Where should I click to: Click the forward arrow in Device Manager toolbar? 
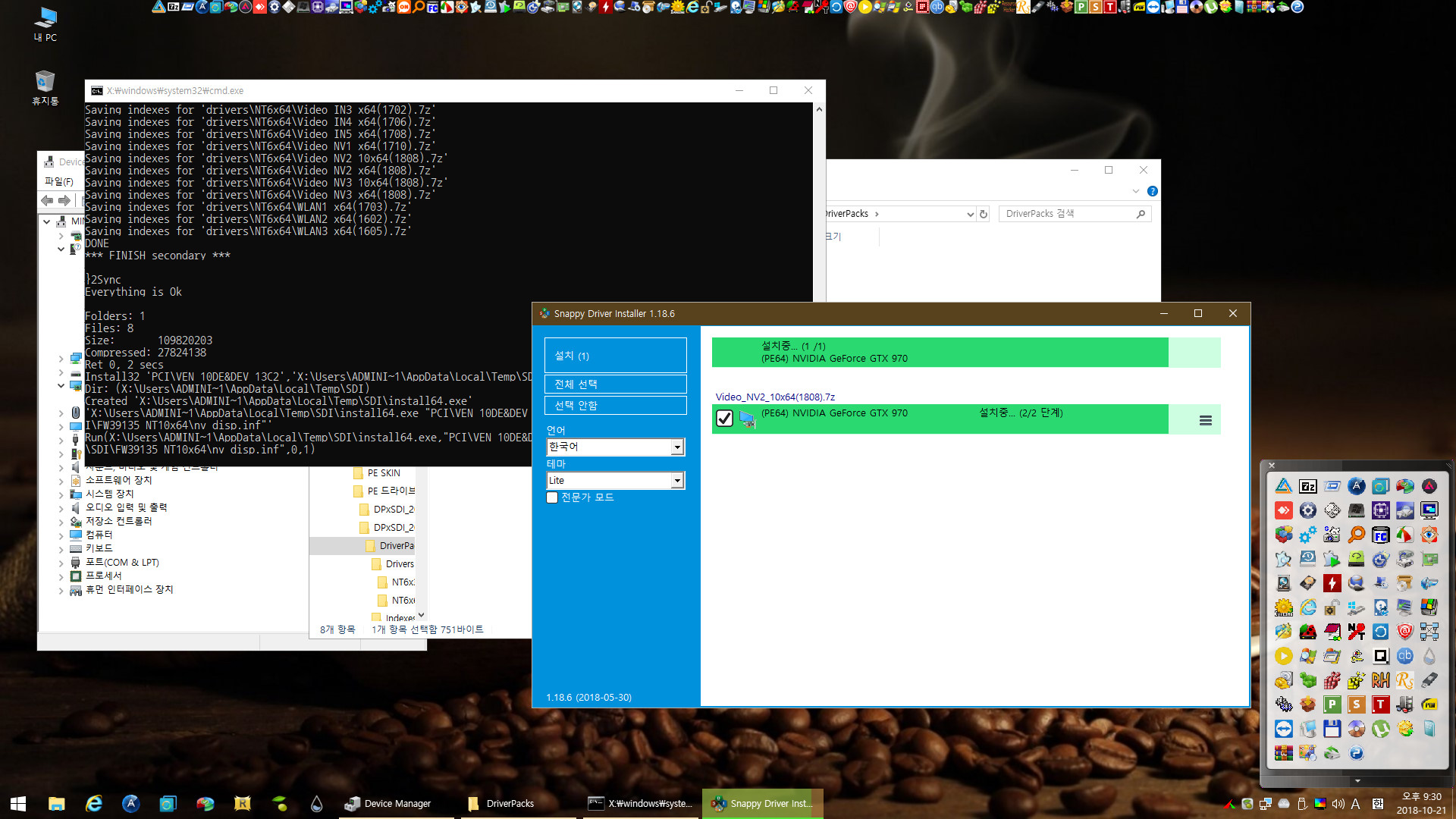(x=64, y=200)
